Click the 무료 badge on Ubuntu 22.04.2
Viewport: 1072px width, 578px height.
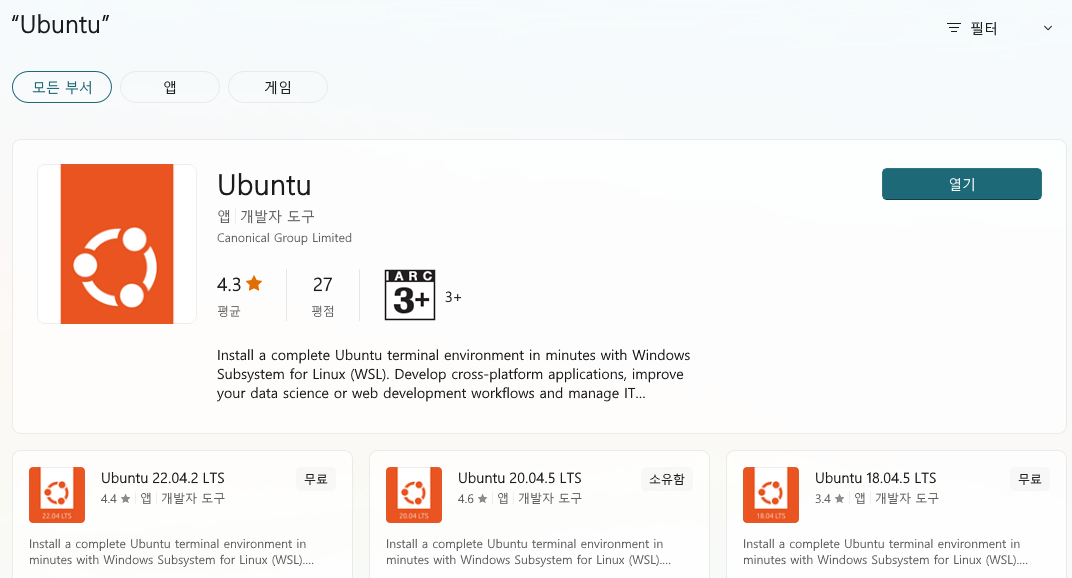316,479
